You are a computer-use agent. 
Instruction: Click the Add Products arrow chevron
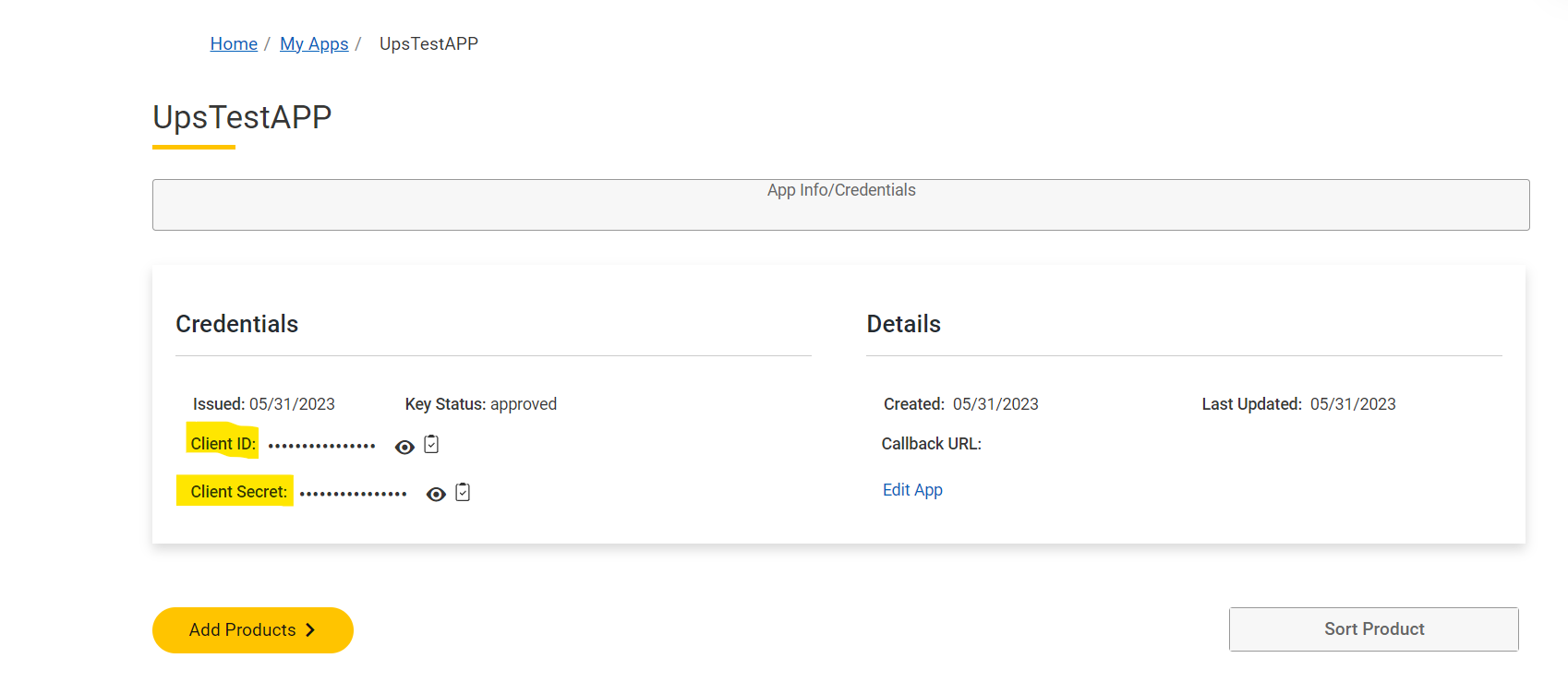coord(311,630)
